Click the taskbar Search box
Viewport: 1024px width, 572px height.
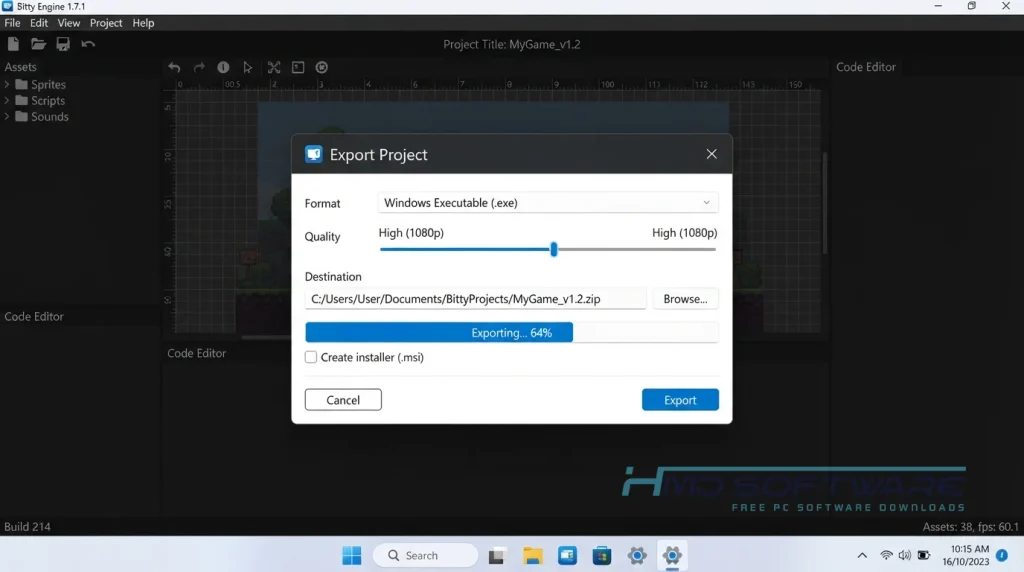425,555
